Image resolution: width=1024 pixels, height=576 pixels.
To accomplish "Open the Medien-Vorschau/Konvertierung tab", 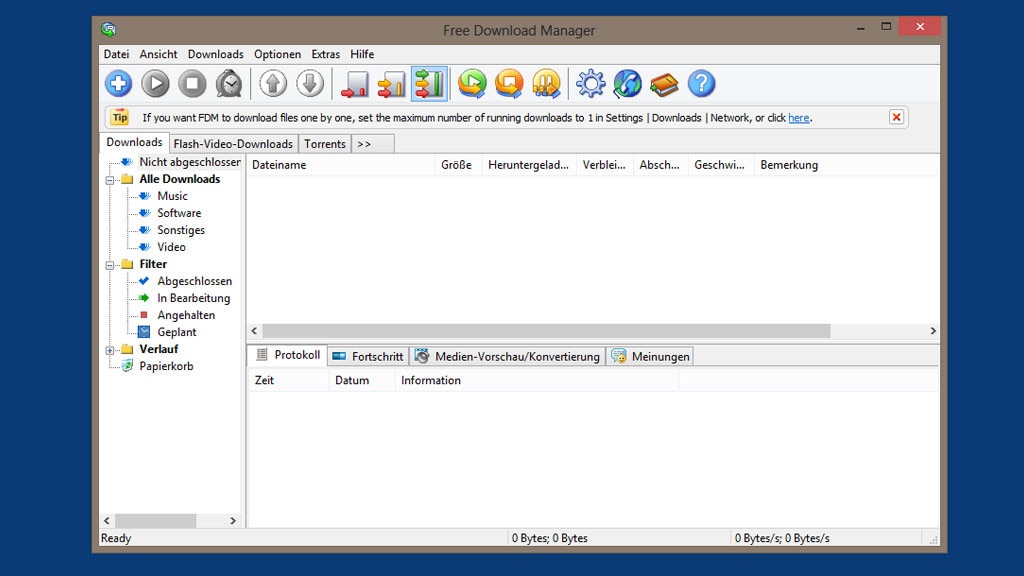I will (507, 357).
